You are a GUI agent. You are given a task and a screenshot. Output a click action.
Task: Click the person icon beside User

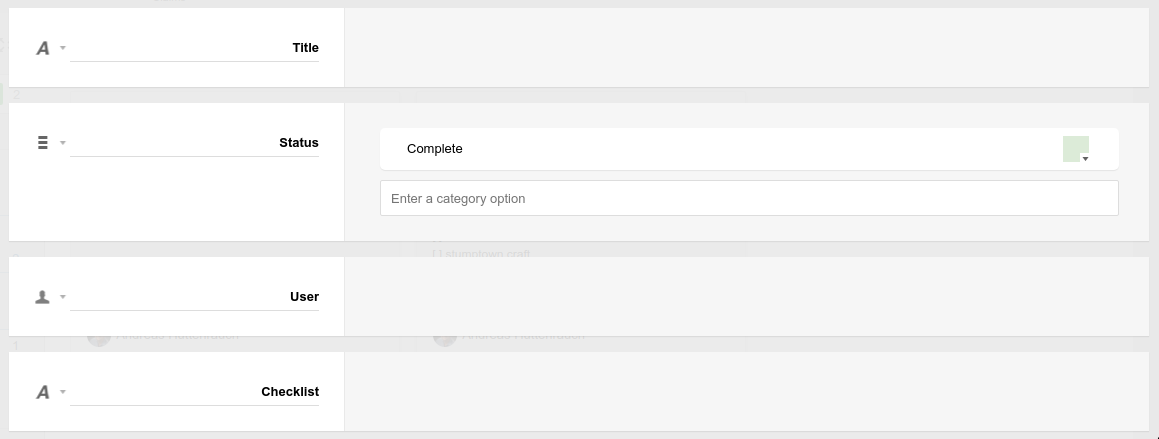(x=43, y=297)
